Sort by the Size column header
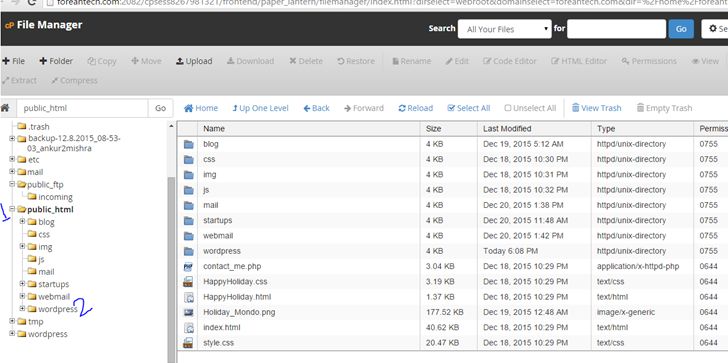Viewport: 728px width, 363px height. (x=449, y=129)
